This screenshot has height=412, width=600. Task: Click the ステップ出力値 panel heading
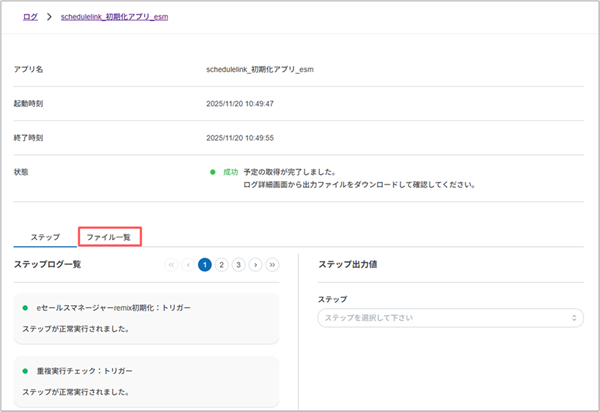click(346, 264)
